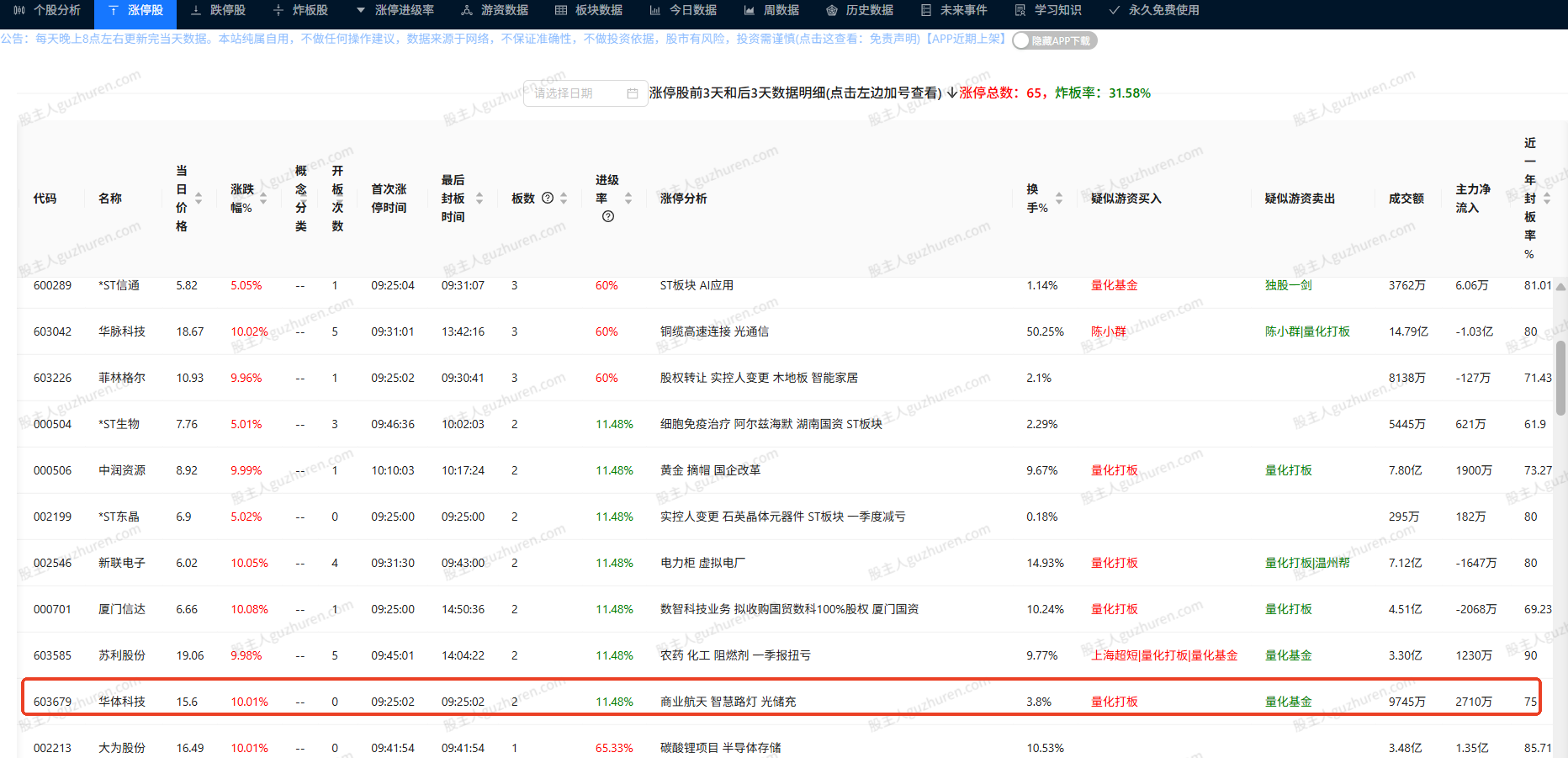Click the 炸板股 split icon

278,10
